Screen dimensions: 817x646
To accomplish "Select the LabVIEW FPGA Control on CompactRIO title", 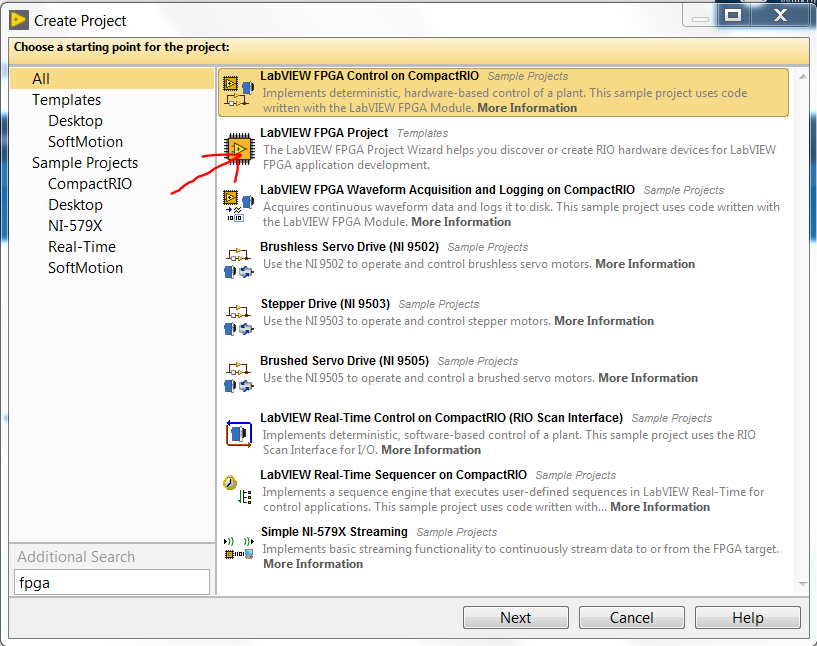I will tap(369, 76).
